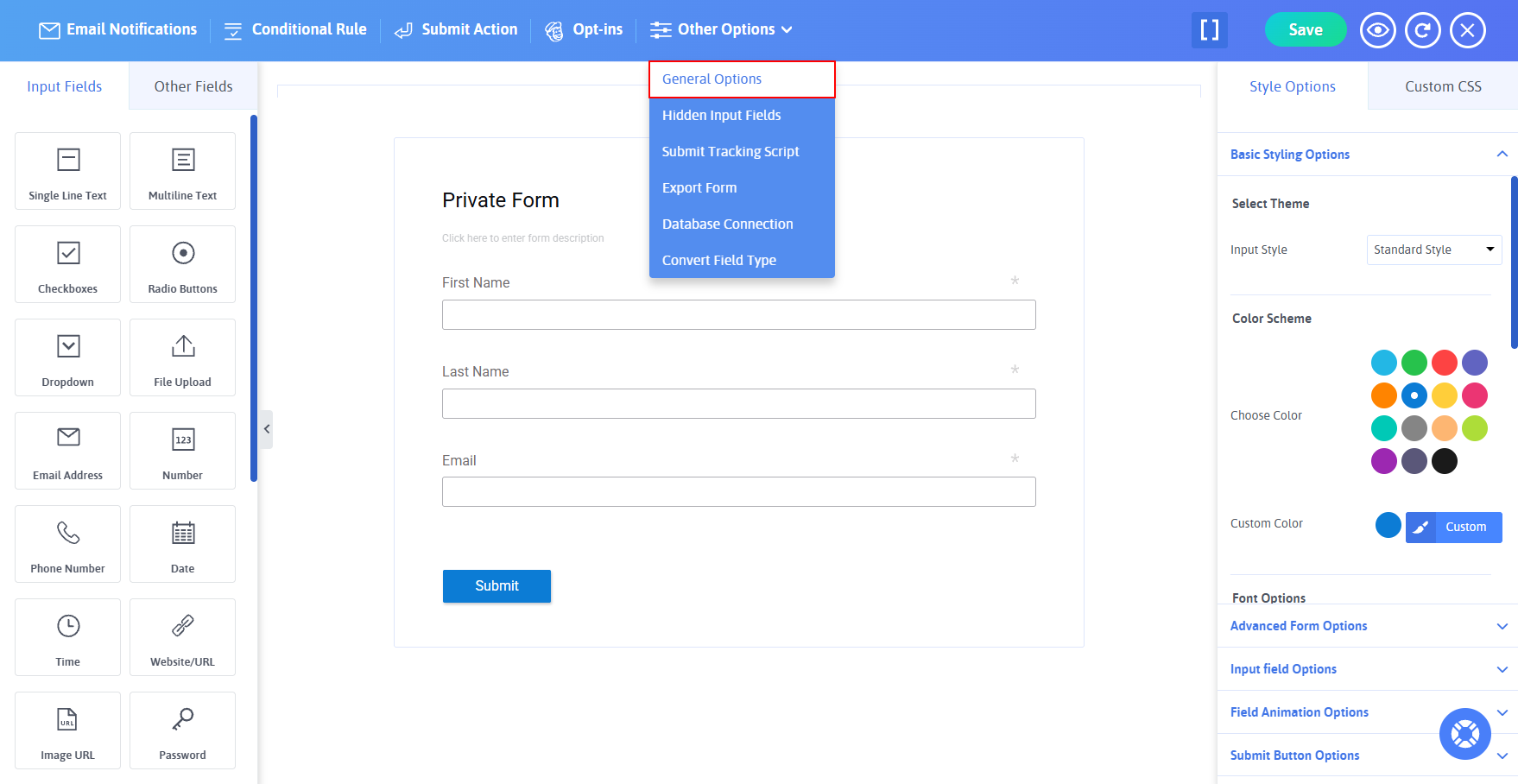1518x784 pixels.
Task: Add a Date field
Action: coord(182,544)
